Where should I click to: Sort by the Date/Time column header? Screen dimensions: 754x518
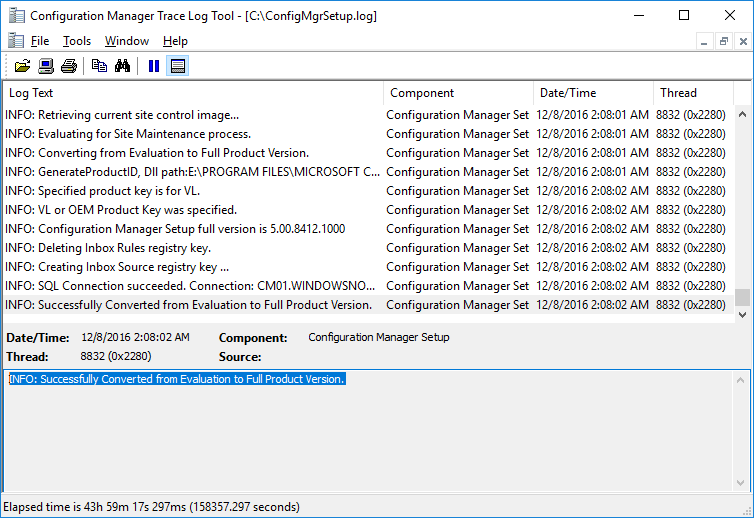pyautogui.click(x=593, y=93)
